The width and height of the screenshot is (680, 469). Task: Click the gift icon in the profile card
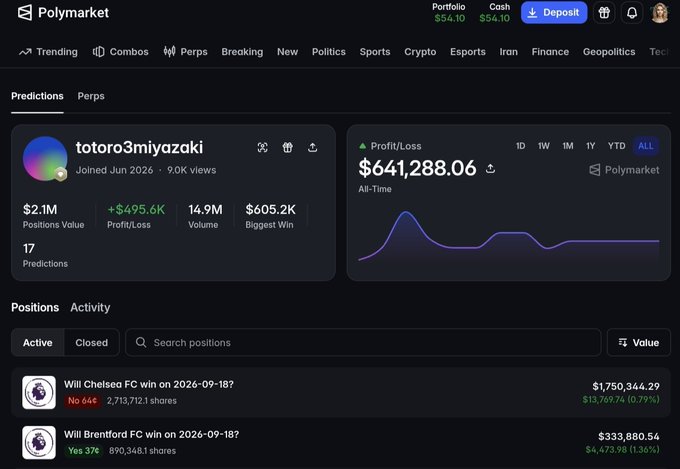(288, 148)
